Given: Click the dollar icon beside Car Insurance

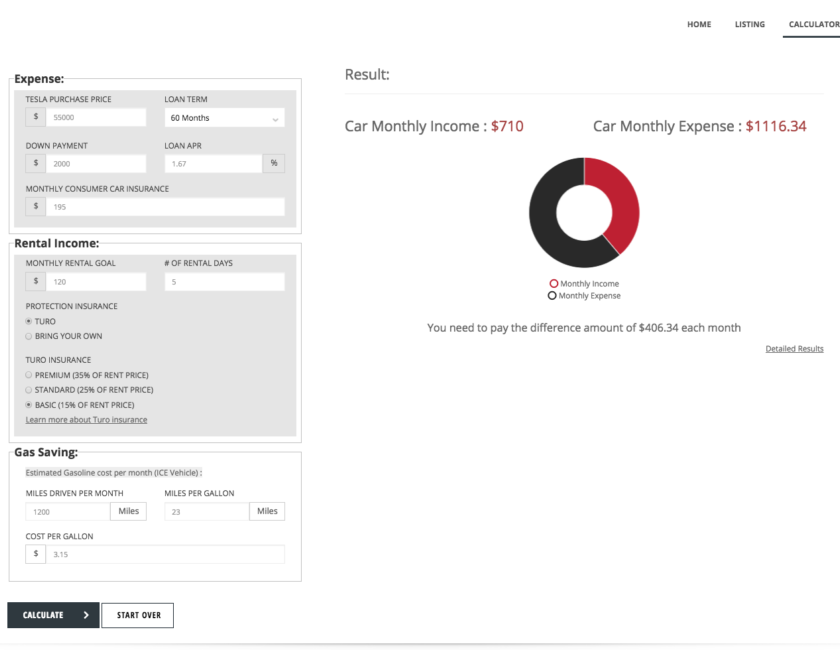Looking at the screenshot, I should [36, 207].
